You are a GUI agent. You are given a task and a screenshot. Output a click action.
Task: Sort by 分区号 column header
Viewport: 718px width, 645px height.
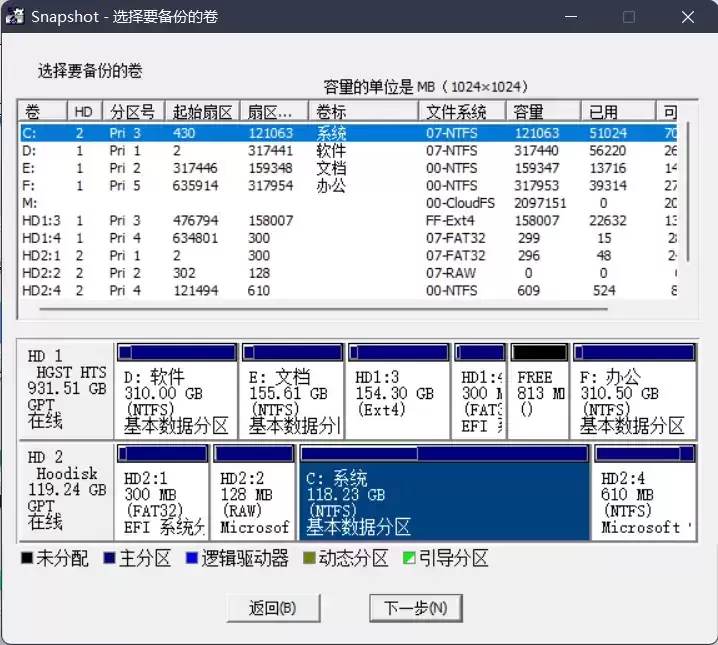[134, 111]
